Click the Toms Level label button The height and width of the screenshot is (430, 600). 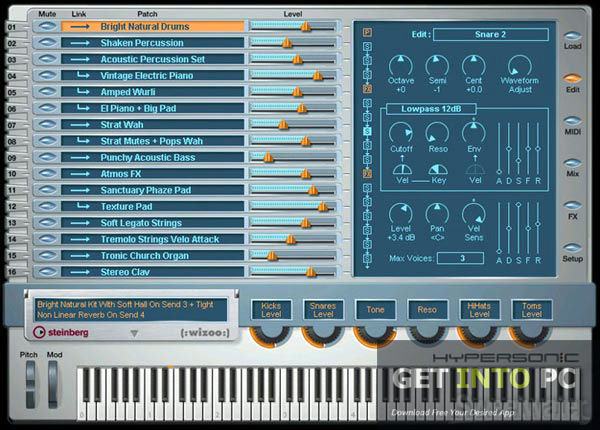click(x=531, y=310)
